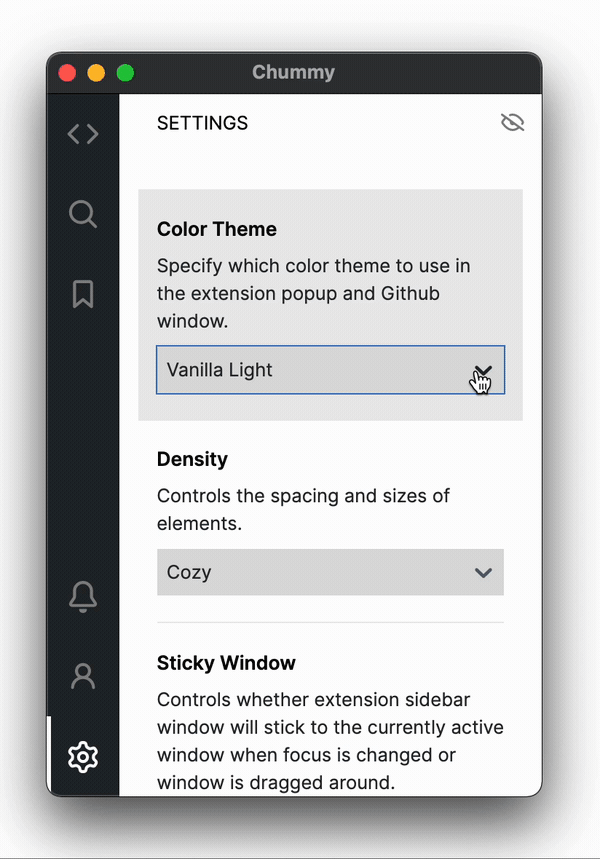Image resolution: width=600 pixels, height=859 pixels.
Task: Open the bookmarks sidebar icon
Action: click(x=83, y=294)
